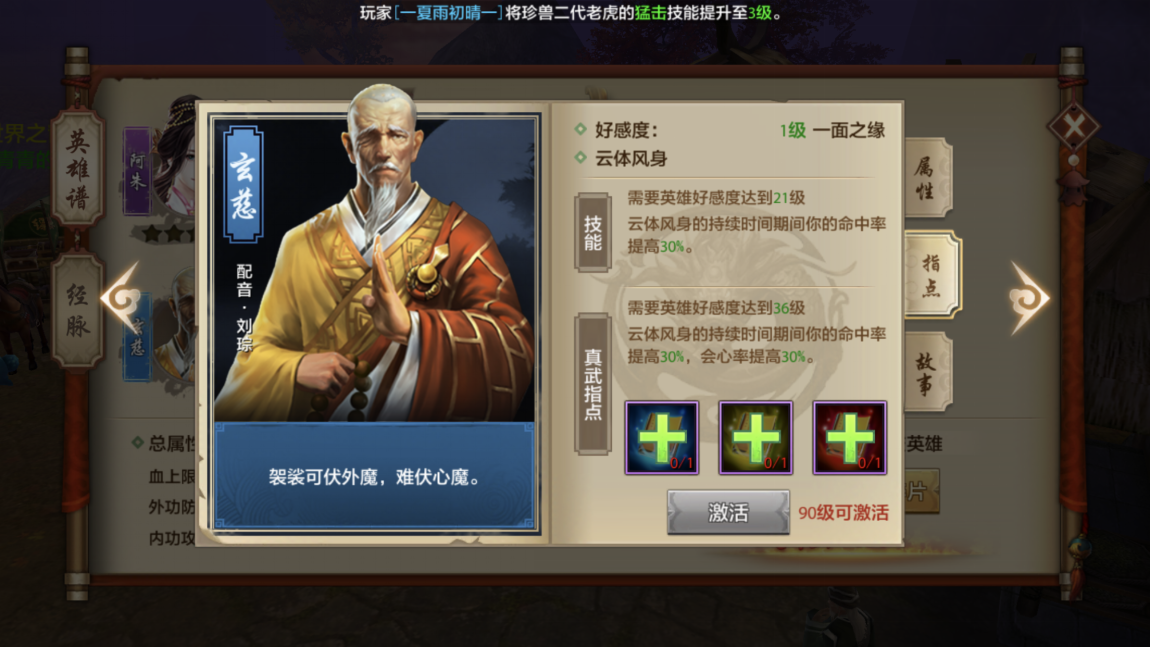
Task: Click the red skill book plus slot
Action: pyautogui.click(x=849, y=438)
